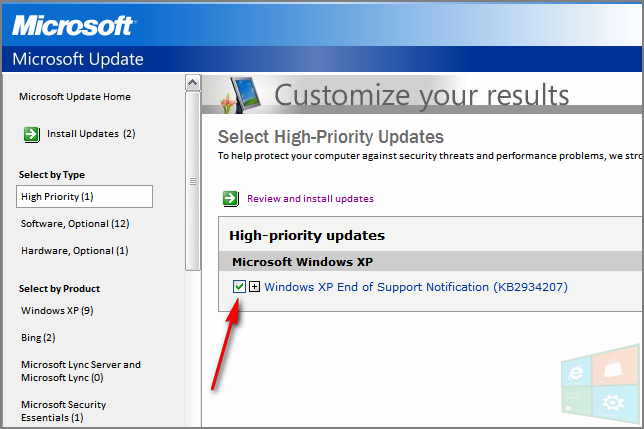This screenshot has height=429, width=644.
Task: Select High Priority (1) updates
Action: pyautogui.click(x=58, y=196)
